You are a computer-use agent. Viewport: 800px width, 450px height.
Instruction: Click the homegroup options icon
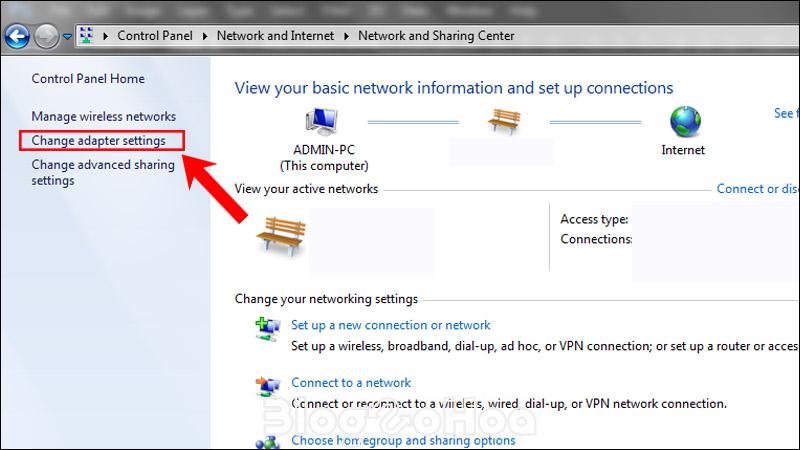268,442
